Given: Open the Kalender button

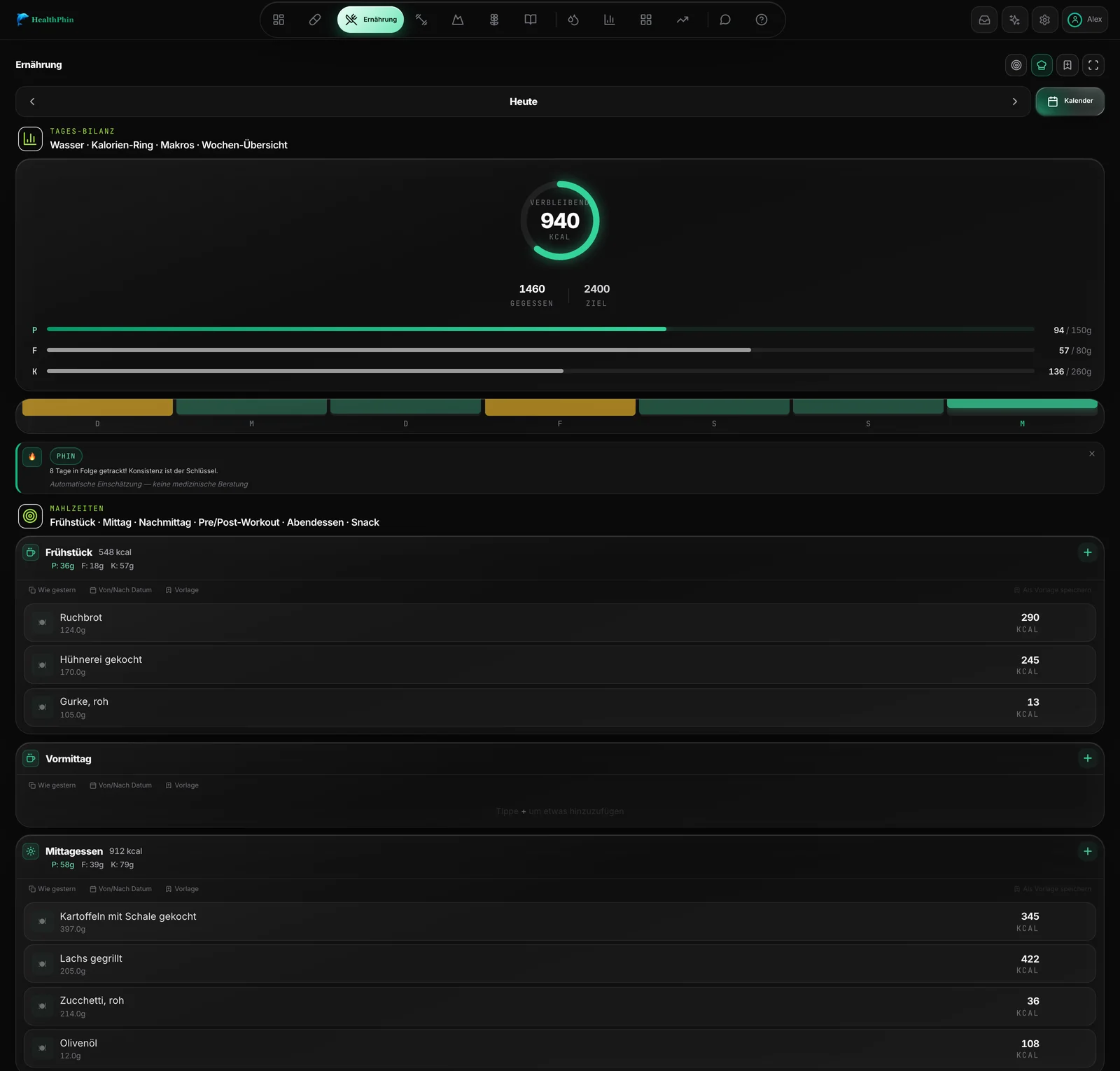Looking at the screenshot, I should [x=1070, y=101].
